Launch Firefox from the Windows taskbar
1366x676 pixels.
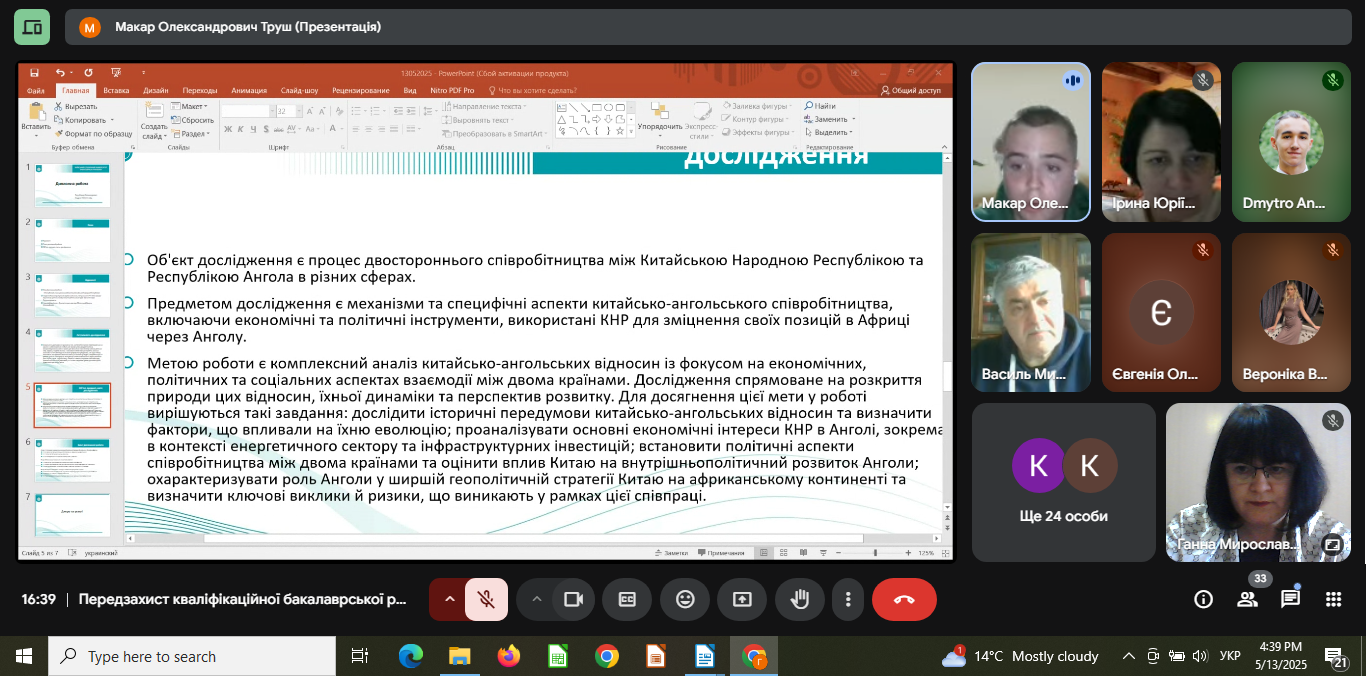(x=509, y=656)
